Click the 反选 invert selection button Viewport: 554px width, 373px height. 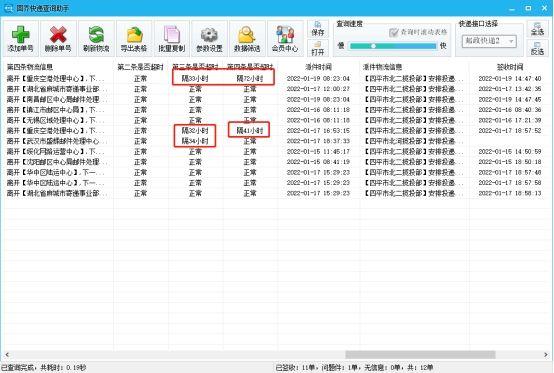coord(537,48)
